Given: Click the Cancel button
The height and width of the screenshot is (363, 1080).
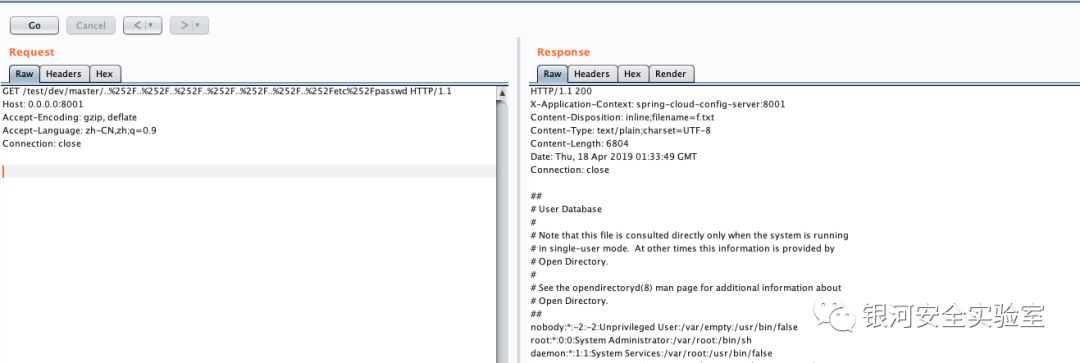Looking at the screenshot, I should [91, 25].
